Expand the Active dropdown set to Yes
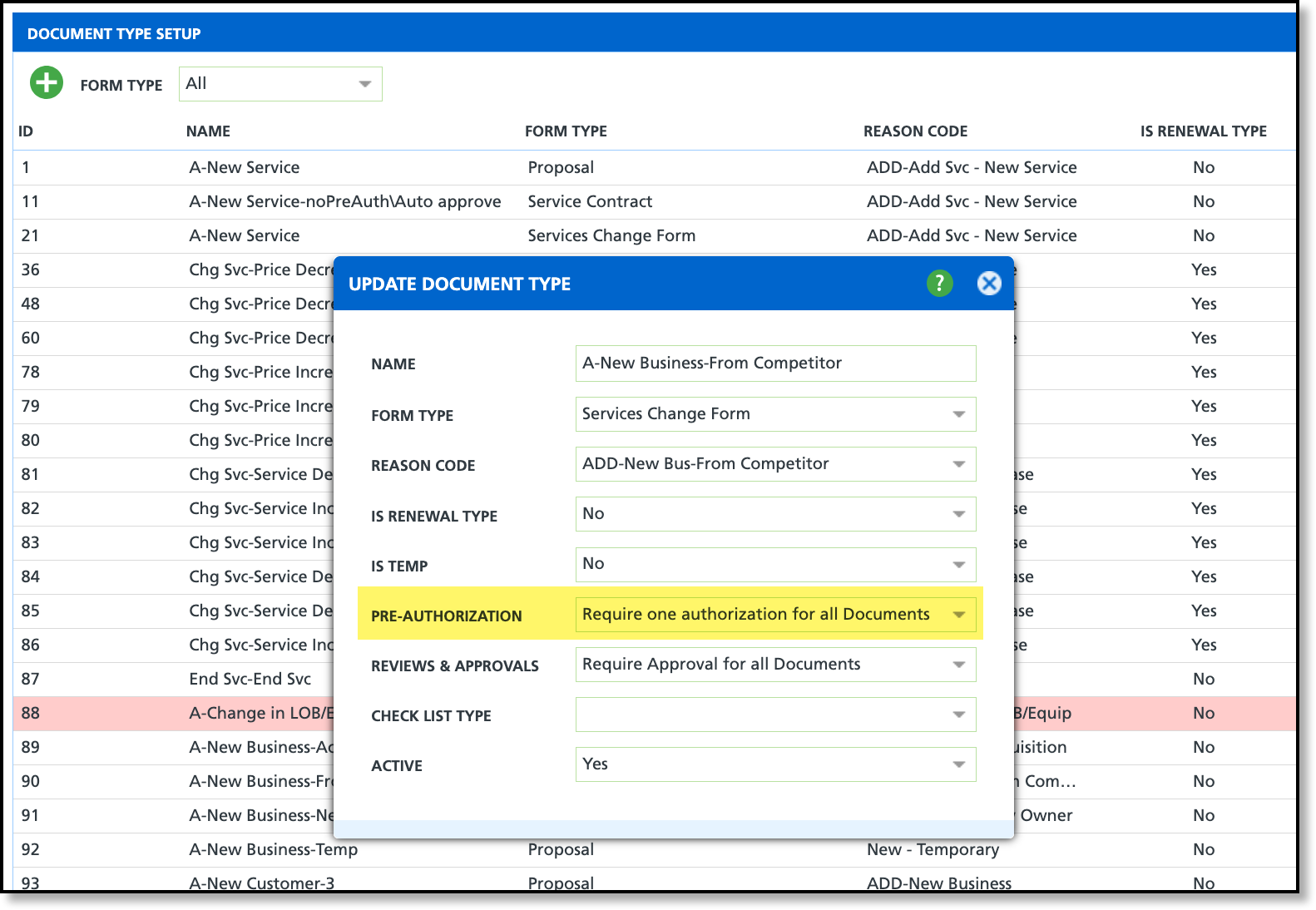Screen dimensions: 1316x910 [x=775, y=764]
